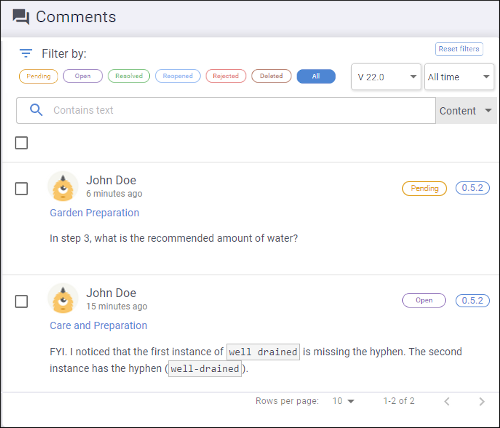Filter comments by Resolved status
The width and height of the screenshot is (500, 428).
click(x=129, y=76)
